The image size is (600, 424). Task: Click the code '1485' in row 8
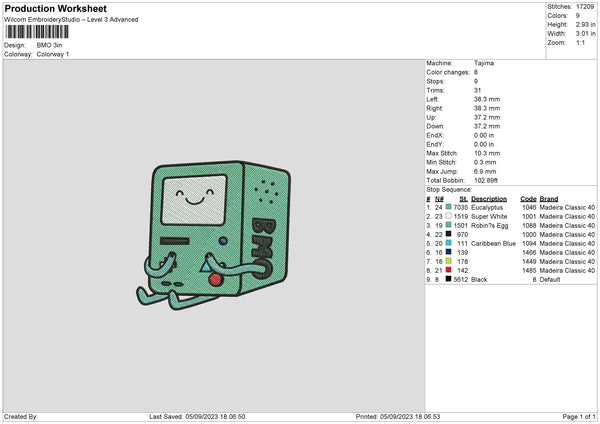529,270
